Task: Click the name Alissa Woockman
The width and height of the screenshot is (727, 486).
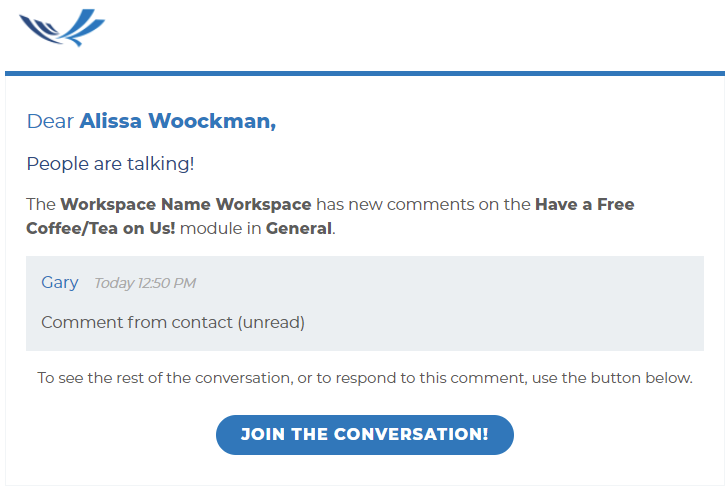Action: 178,121
